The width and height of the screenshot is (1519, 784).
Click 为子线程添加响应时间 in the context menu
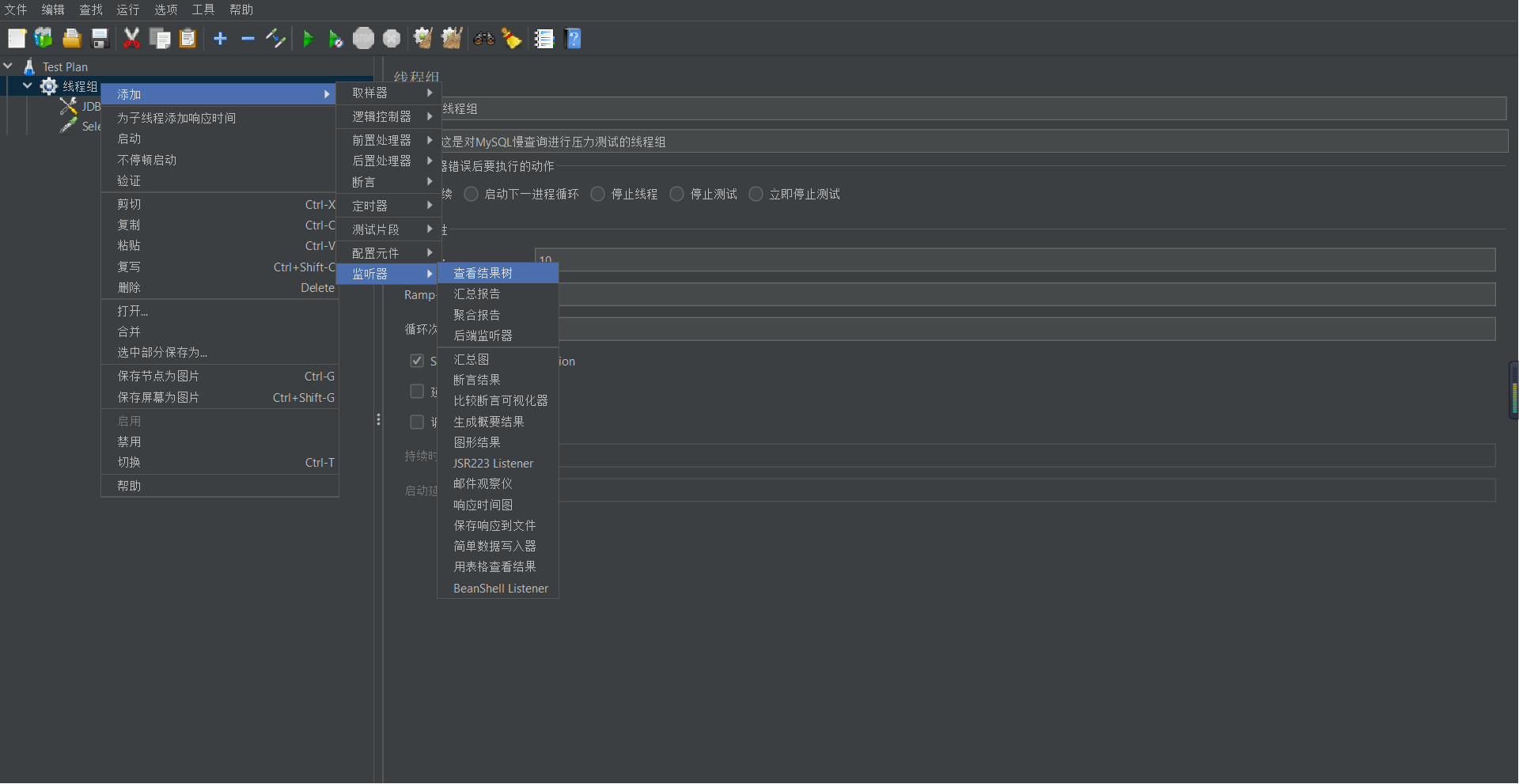tap(220, 118)
